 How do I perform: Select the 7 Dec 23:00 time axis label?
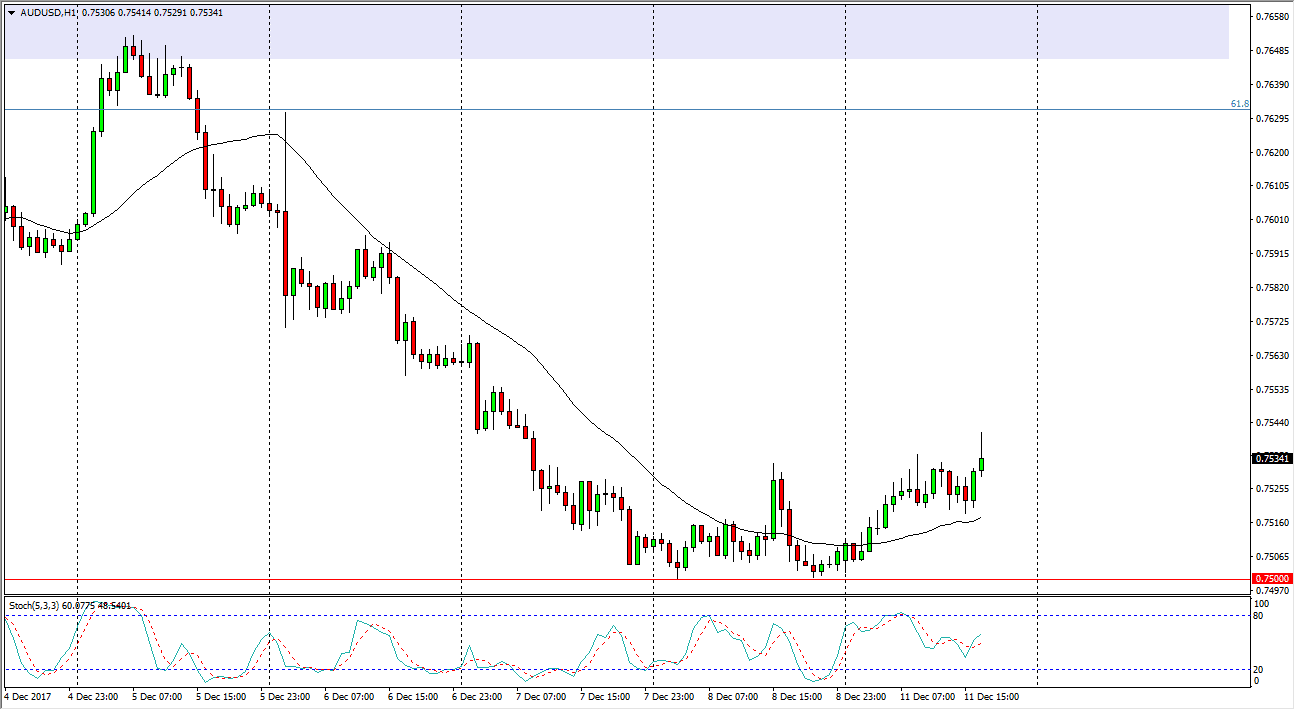pos(670,696)
